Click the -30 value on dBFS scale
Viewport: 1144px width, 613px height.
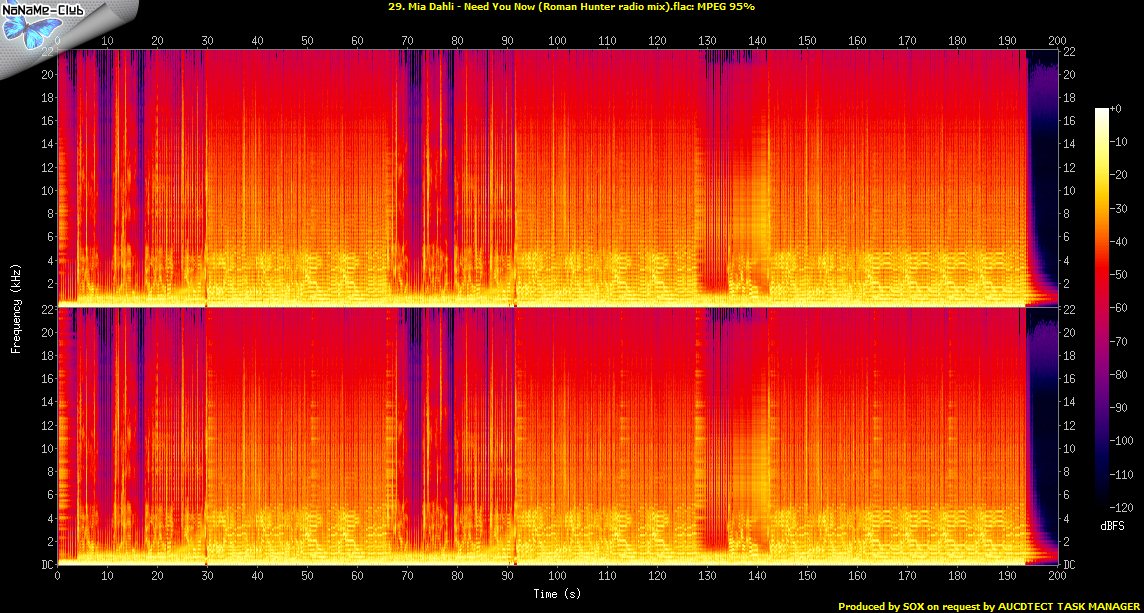tap(1125, 210)
